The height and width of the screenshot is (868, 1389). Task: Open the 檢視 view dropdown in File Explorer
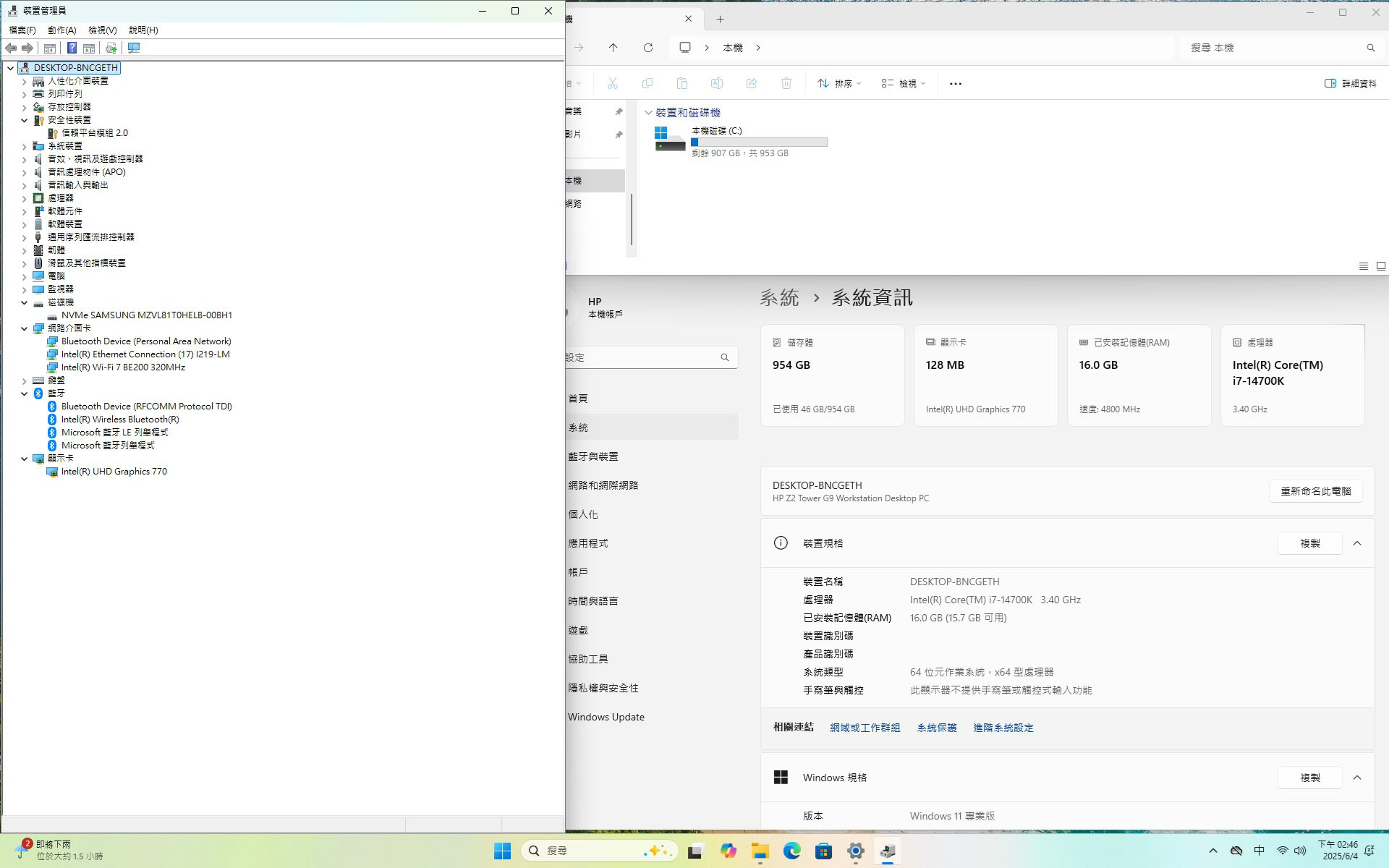tap(904, 83)
